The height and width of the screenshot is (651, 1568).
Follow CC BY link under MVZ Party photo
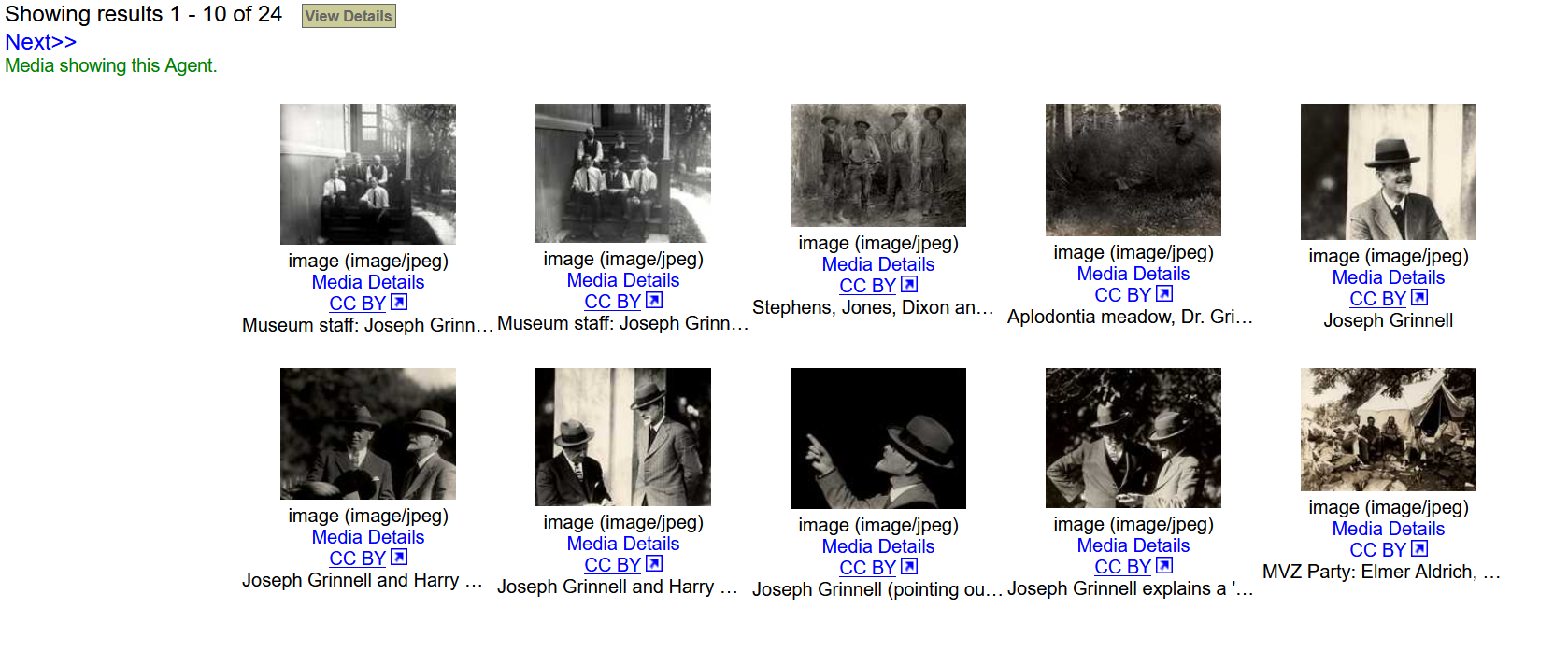click(x=1378, y=550)
